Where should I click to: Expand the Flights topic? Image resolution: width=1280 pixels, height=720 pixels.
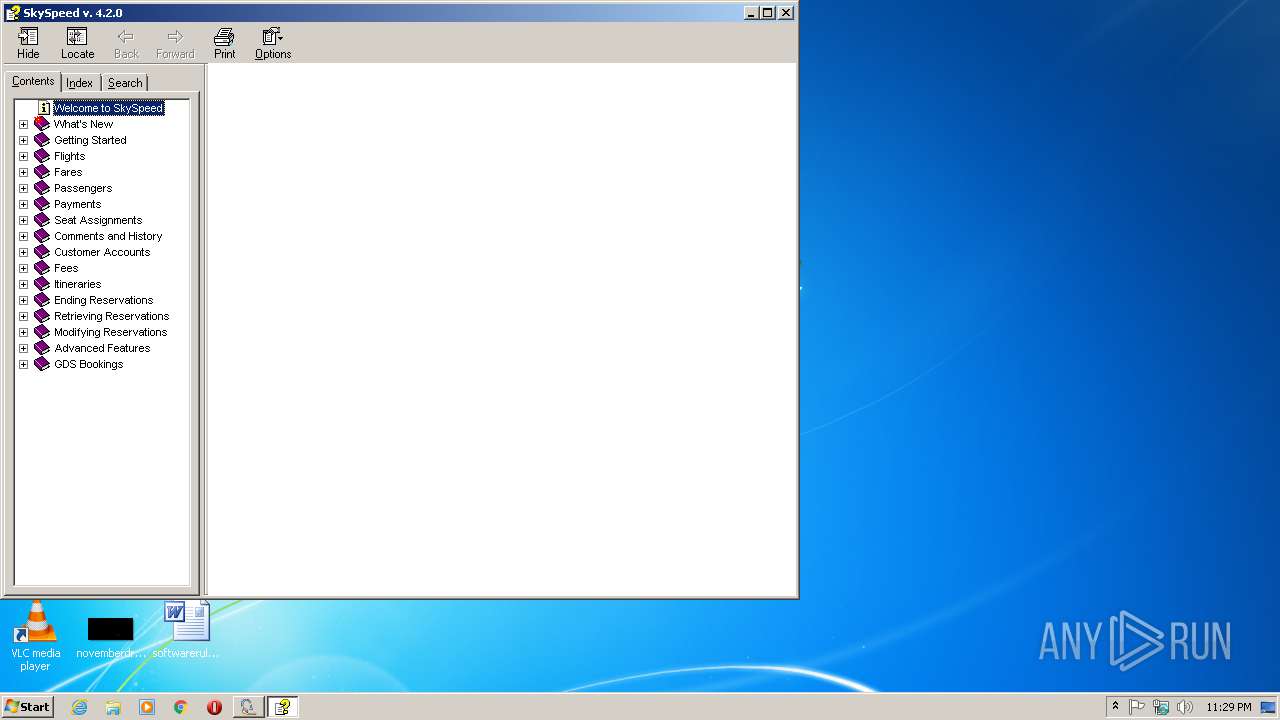point(23,156)
